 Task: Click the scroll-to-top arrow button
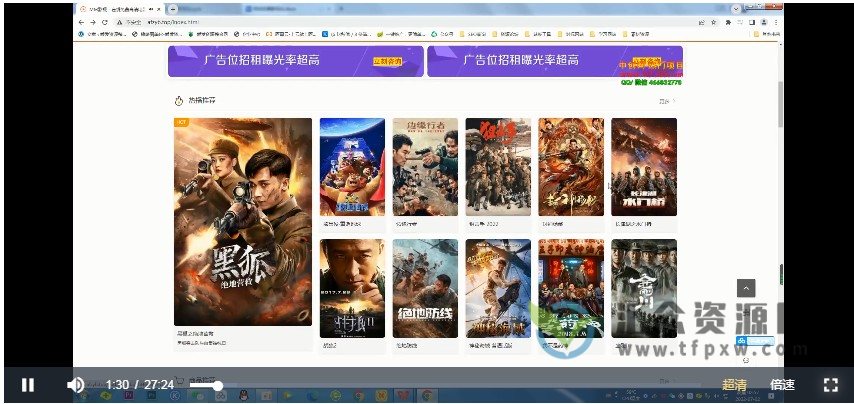746,288
